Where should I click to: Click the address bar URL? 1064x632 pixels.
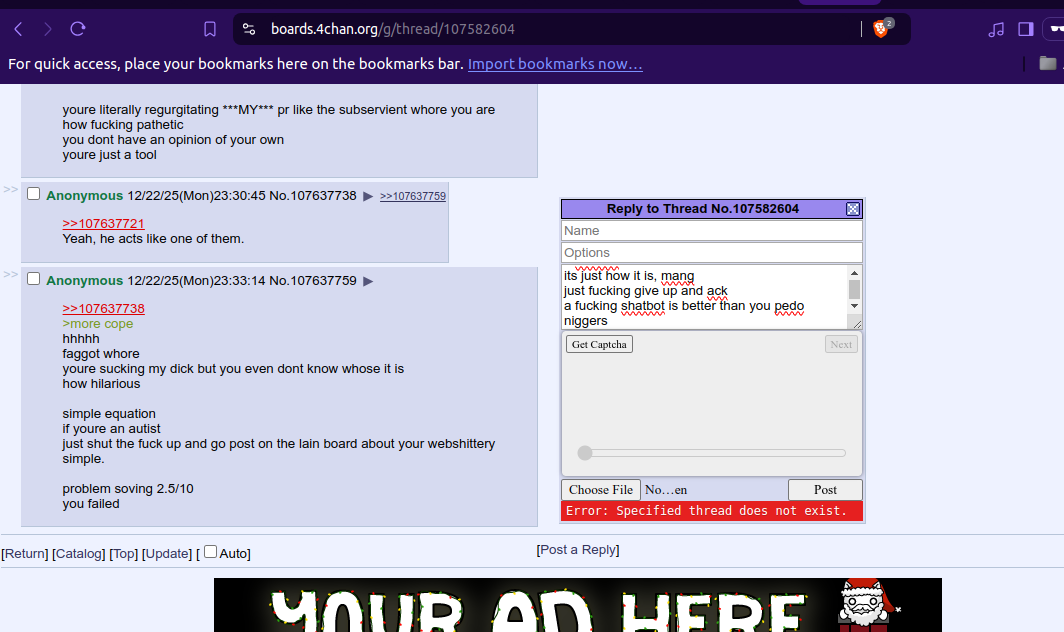pos(392,29)
